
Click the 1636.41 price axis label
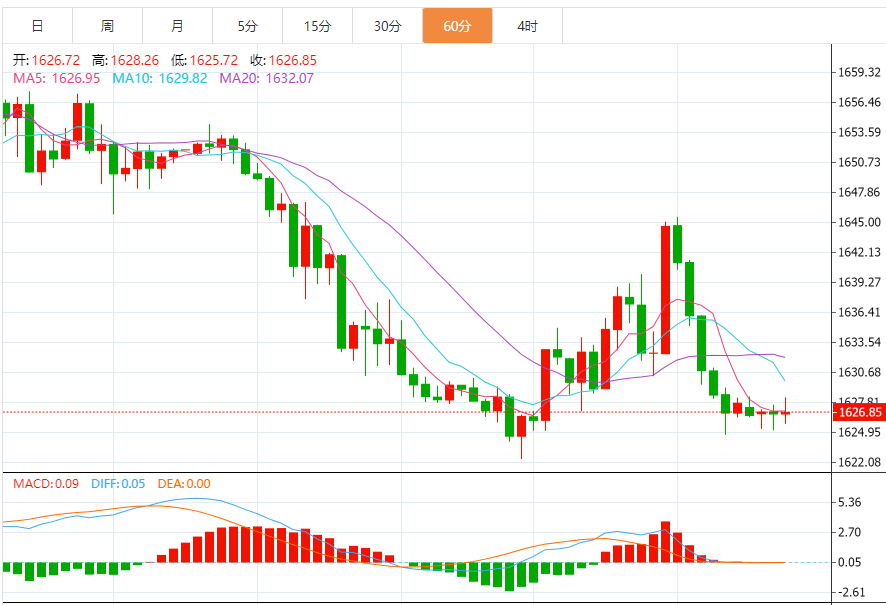[859, 312]
